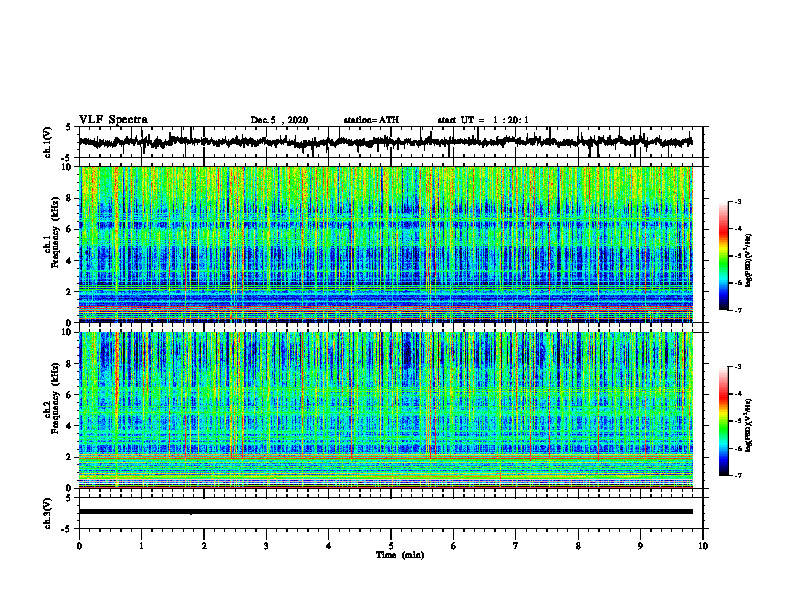Viewport: 792px width, 612px height.
Task: Click time axis tick label 1
Action: coord(141,546)
